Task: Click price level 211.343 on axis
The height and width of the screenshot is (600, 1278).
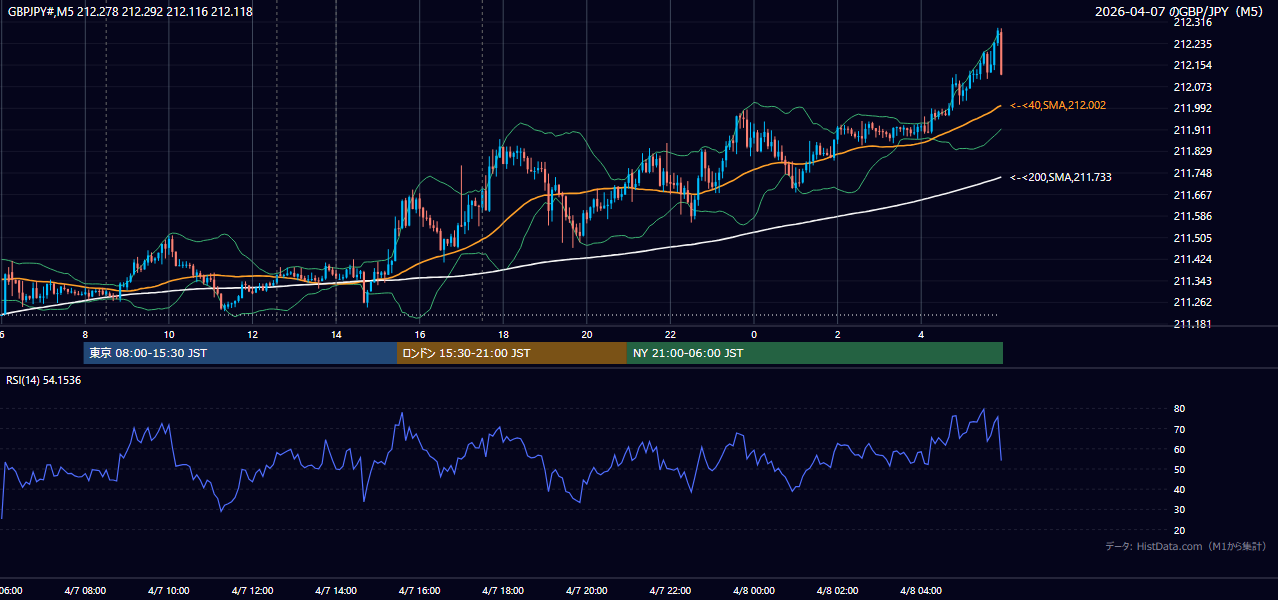Action: click(1192, 281)
